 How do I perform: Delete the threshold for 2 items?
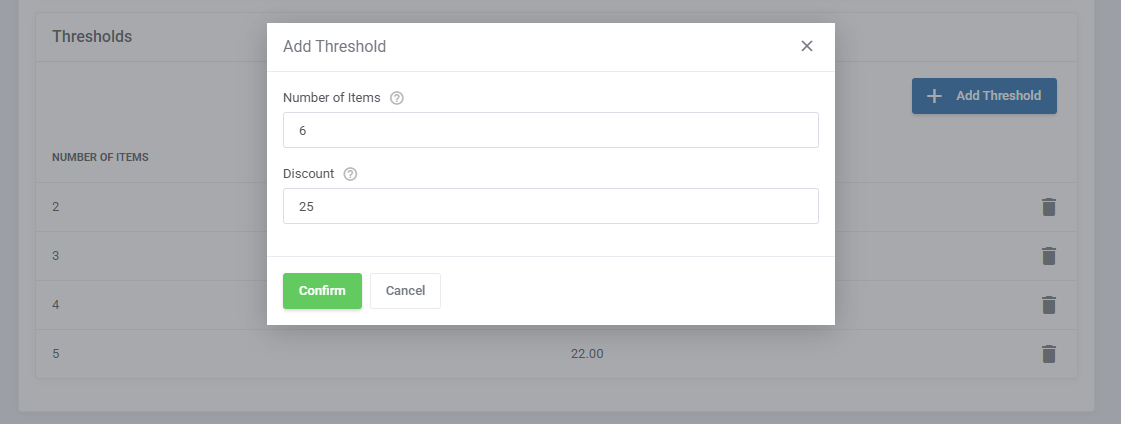[x=1048, y=207]
